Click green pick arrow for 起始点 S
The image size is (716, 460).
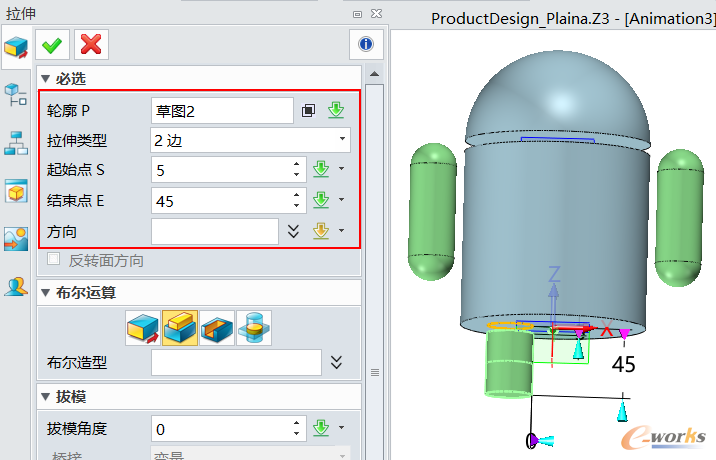(321, 169)
